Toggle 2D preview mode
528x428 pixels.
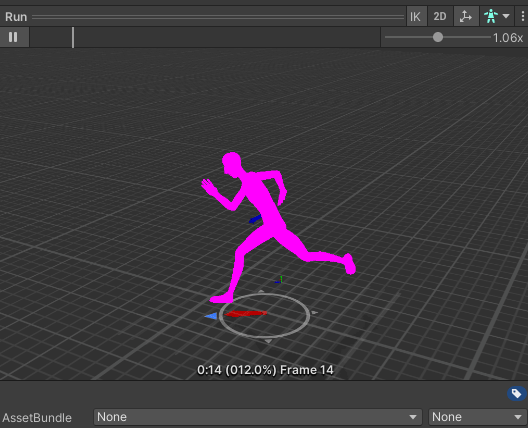click(439, 16)
